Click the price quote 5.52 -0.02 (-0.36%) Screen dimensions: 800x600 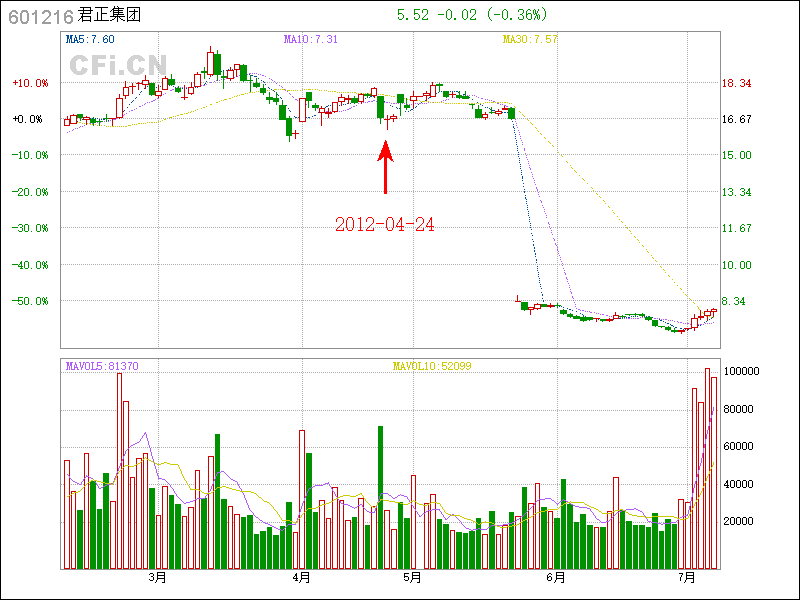[472, 15]
